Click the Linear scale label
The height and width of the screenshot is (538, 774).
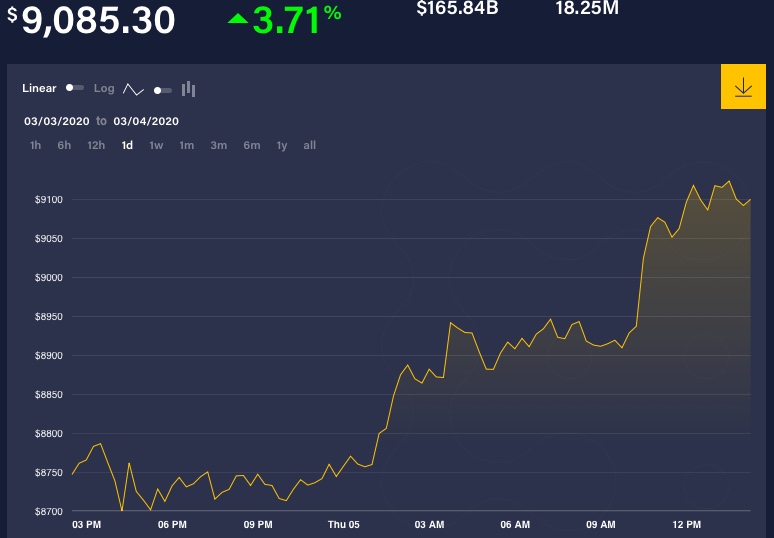pos(39,88)
